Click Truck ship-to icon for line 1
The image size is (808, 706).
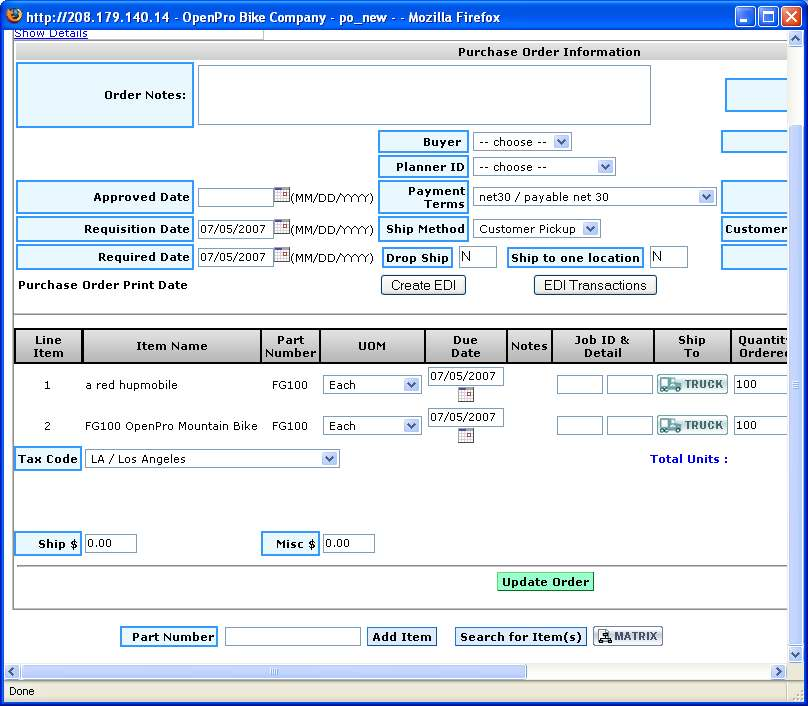point(692,385)
